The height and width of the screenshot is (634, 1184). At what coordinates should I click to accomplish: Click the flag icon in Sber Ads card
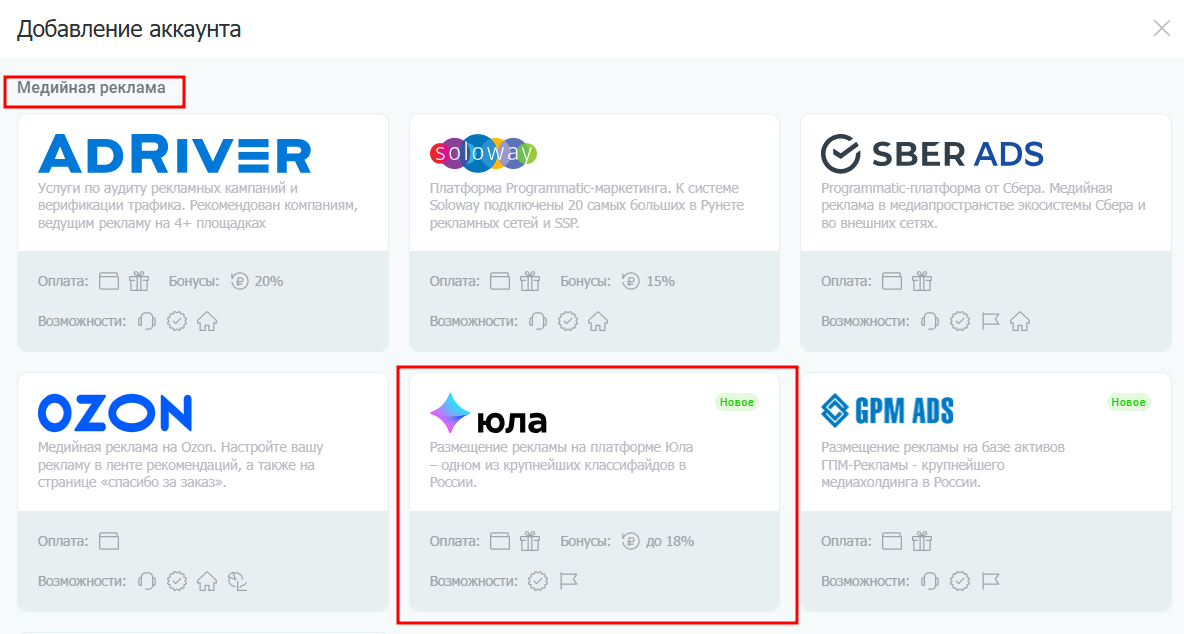[x=990, y=322]
